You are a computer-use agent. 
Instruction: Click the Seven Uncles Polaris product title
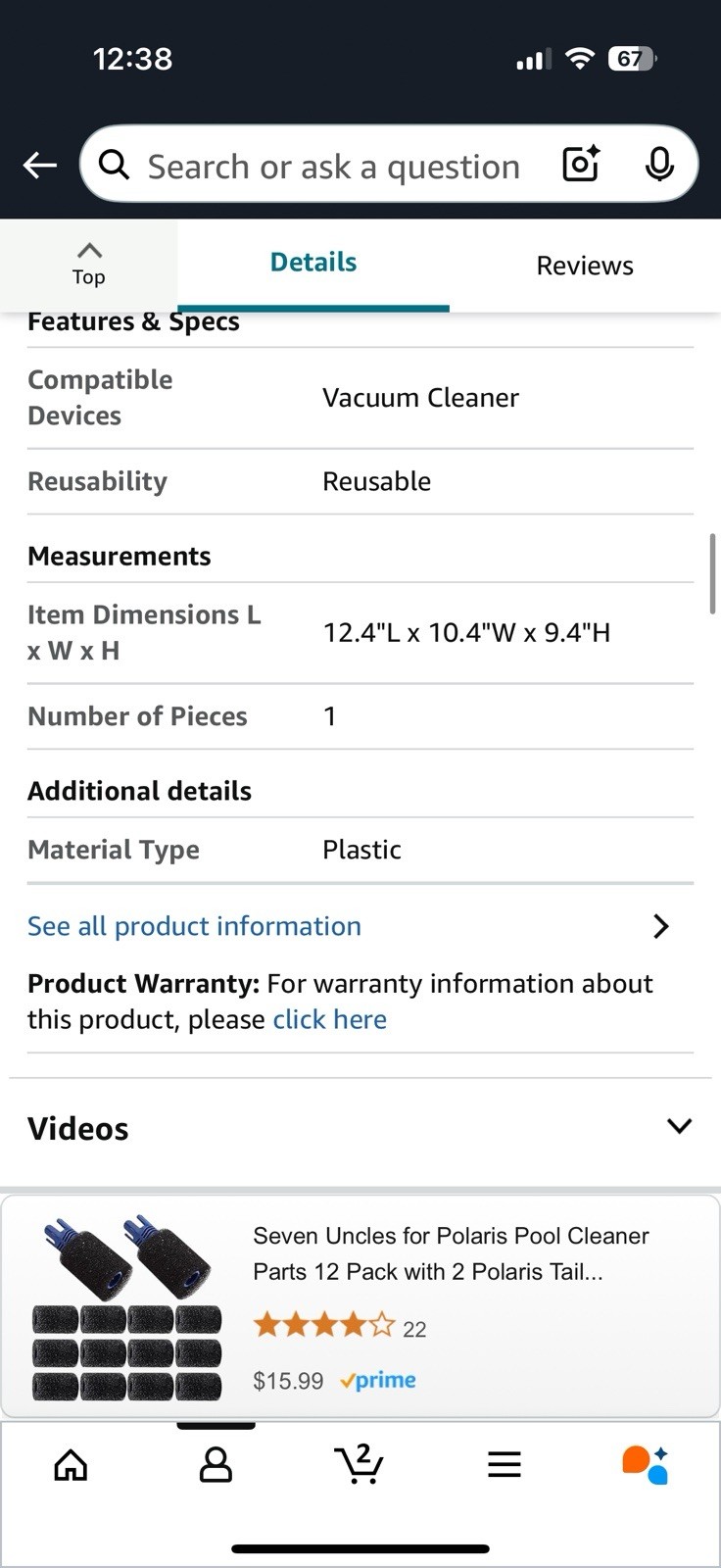point(451,1253)
